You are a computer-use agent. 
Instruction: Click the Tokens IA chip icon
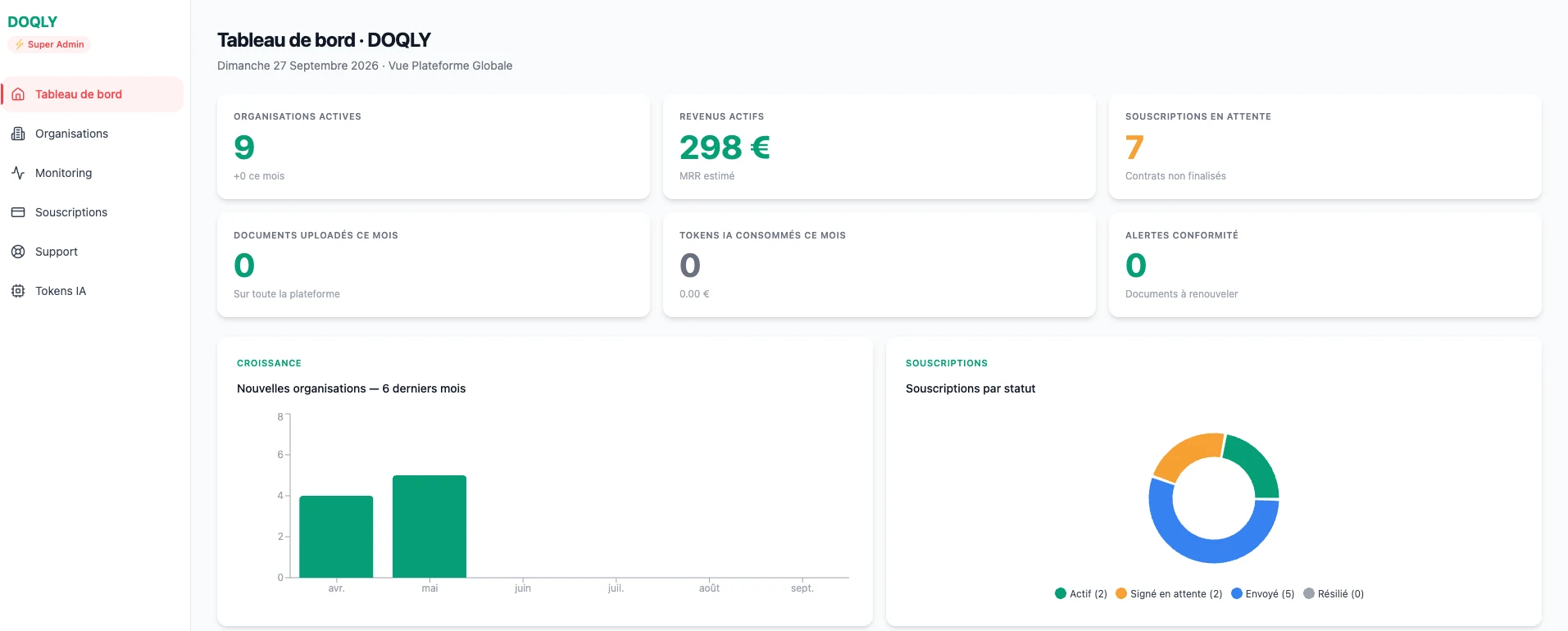(18, 291)
